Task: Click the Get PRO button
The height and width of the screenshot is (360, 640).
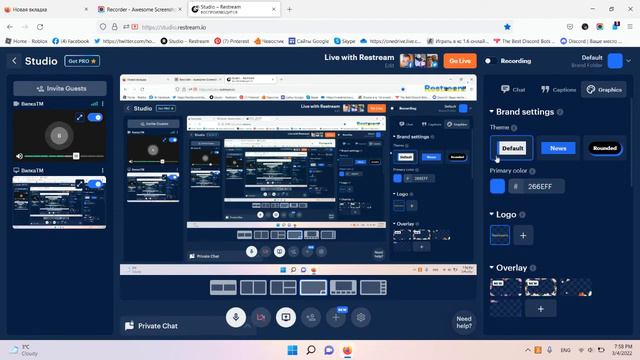Action: click(82, 61)
